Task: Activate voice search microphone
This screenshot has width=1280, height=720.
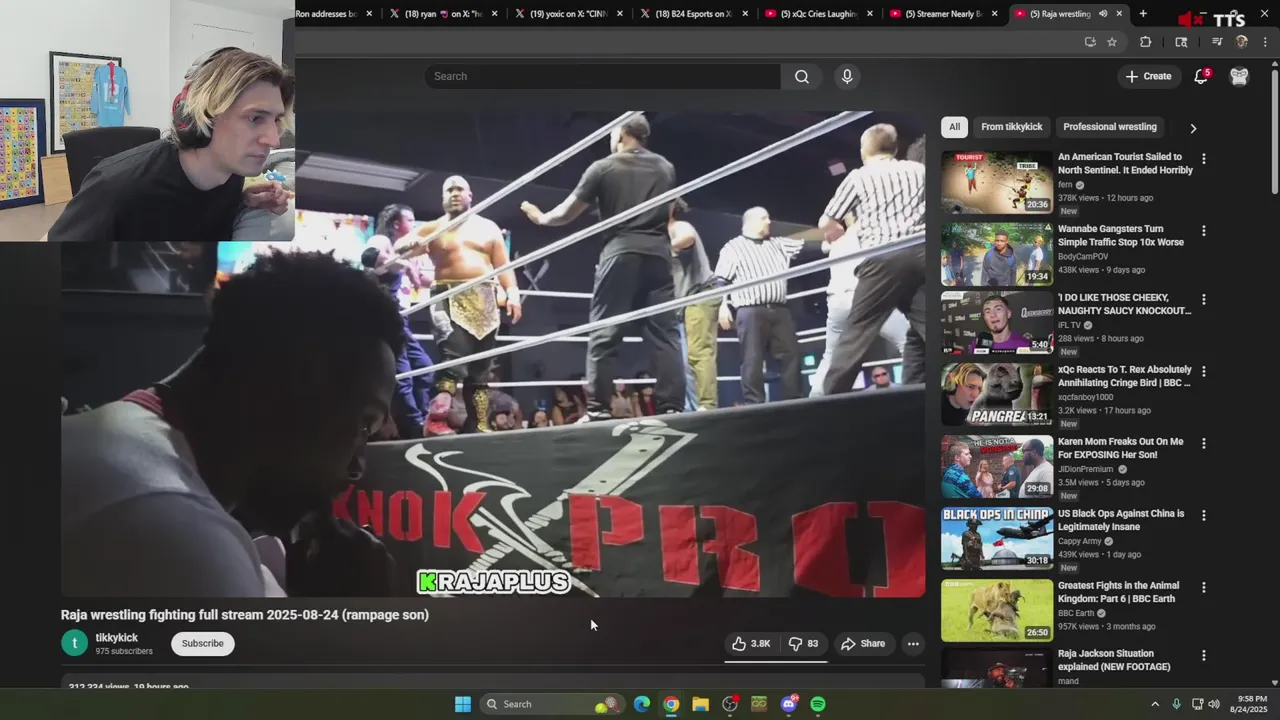Action: (x=847, y=76)
